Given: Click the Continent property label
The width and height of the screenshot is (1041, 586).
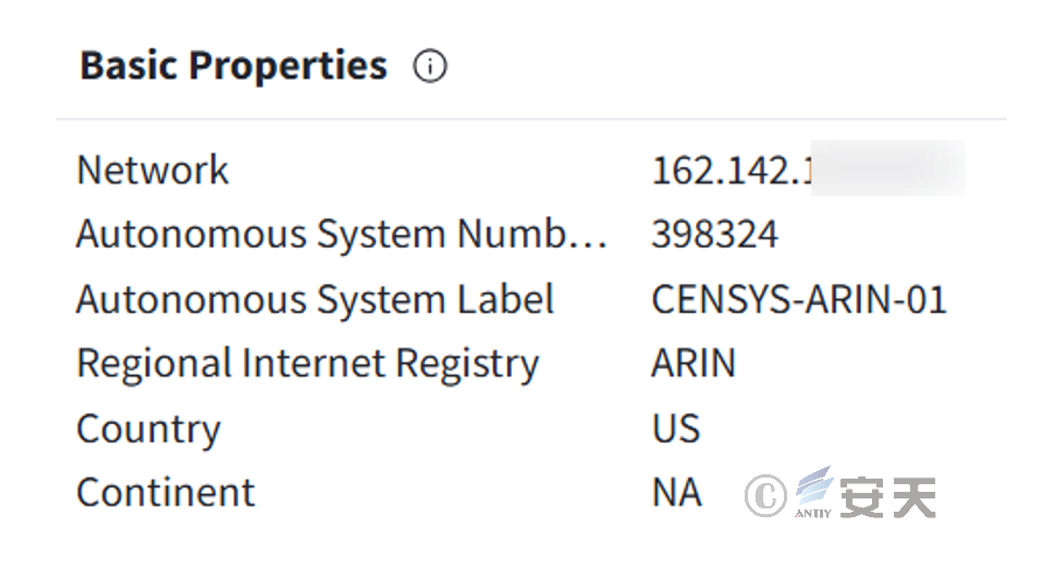Looking at the screenshot, I should click(x=165, y=493).
